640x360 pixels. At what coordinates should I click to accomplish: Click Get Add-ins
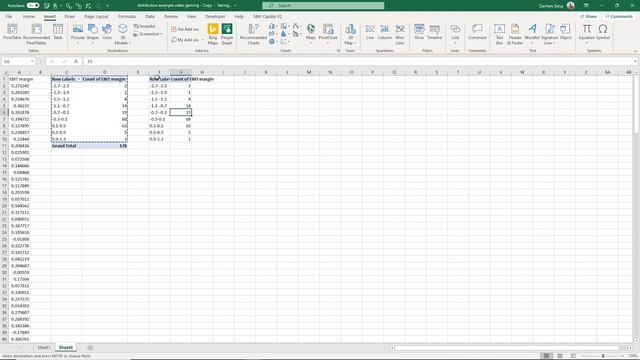click(x=185, y=29)
